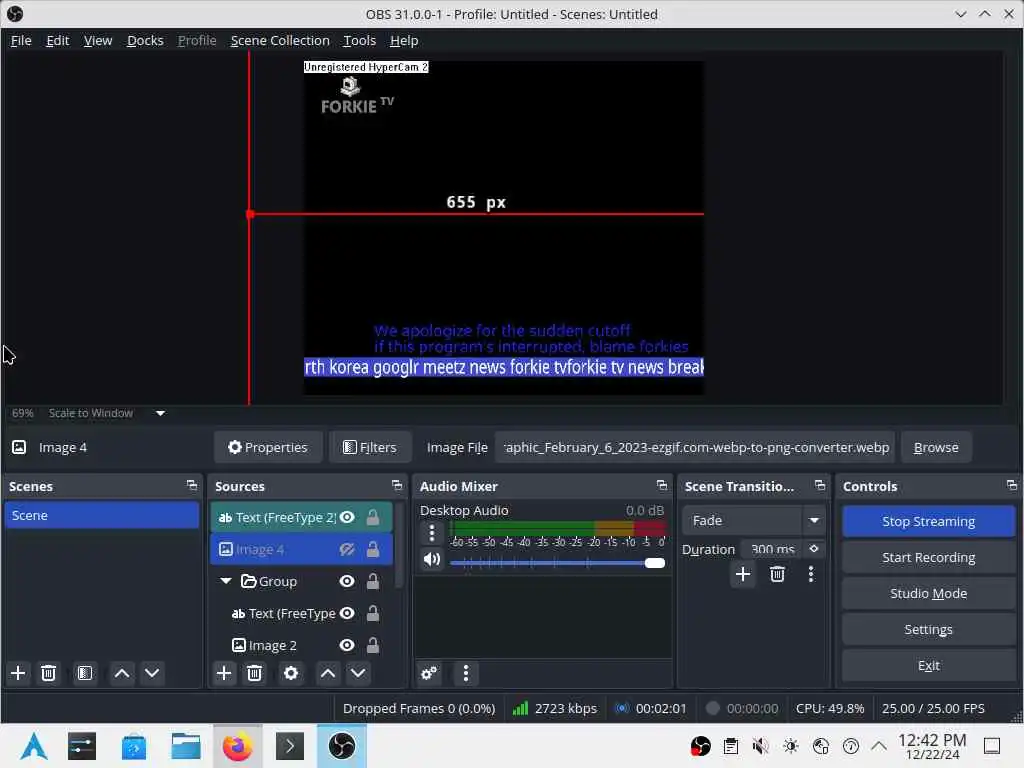
Task: Open Properties for Image 4
Action: pyautogui.click(x=268, y=447)
